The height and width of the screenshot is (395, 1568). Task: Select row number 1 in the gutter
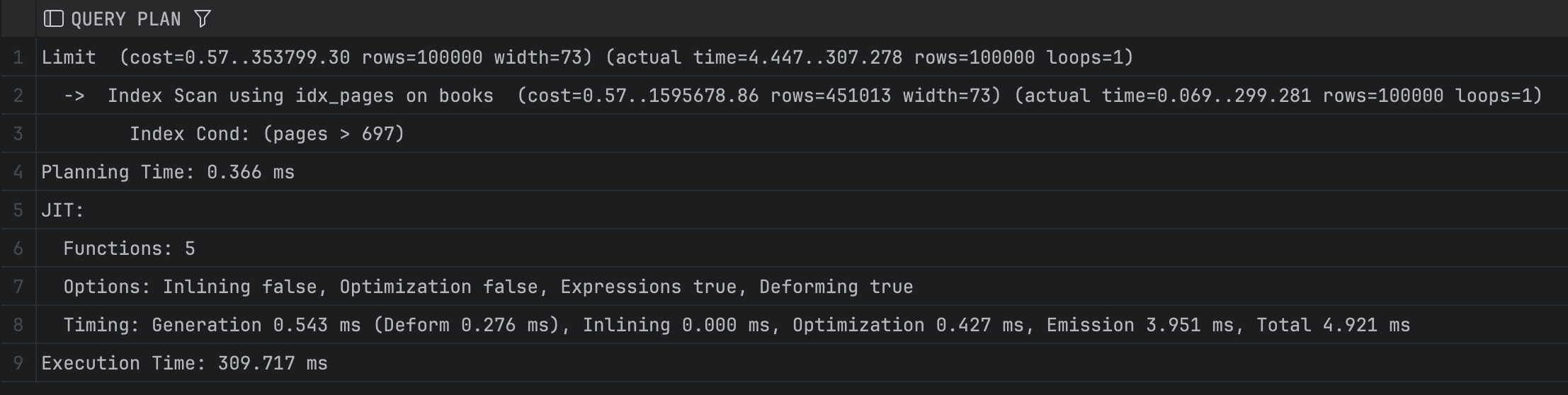click(18, 57)
